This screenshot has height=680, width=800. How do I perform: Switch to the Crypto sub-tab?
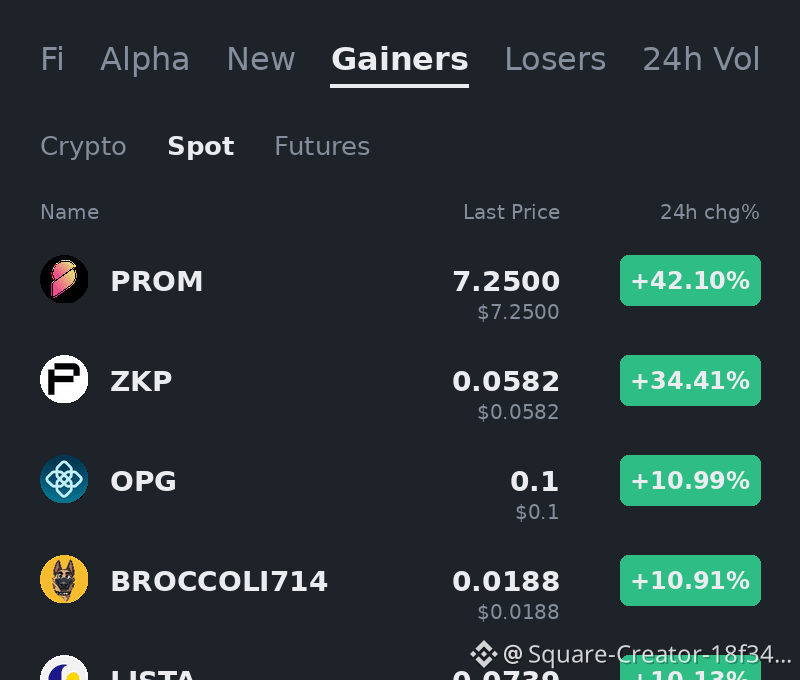[83, 146]
